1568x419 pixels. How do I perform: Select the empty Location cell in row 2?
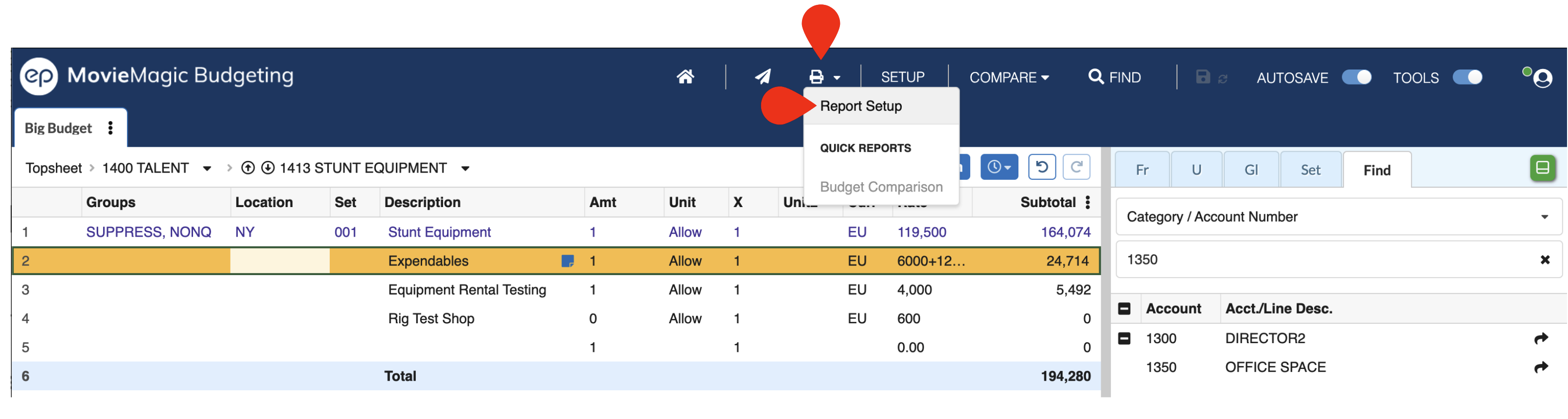280,261
